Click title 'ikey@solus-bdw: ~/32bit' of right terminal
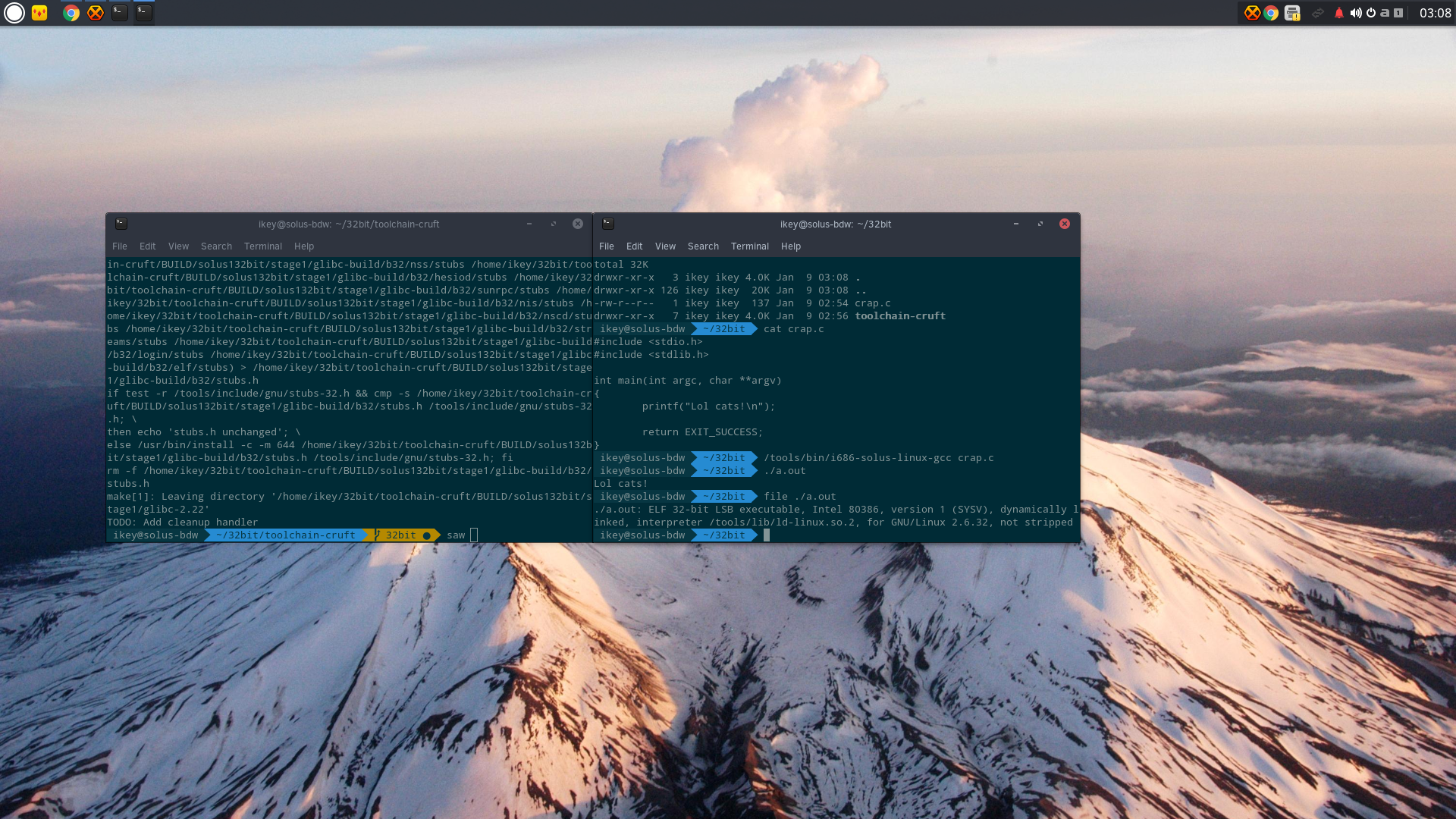1456x819 pixels. pos(836,224)
